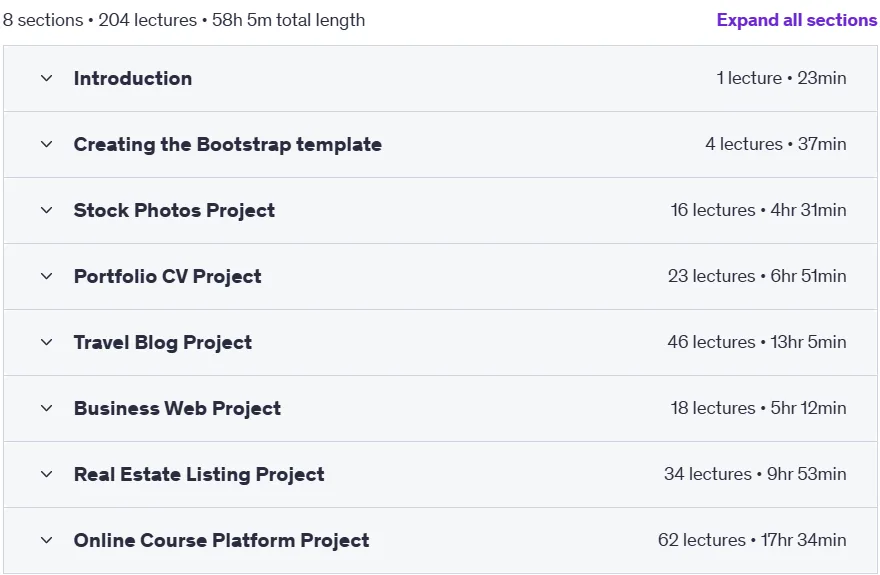Expand Travel Blog Project chevron
Image resolution: width=880 pixels, height=575 pixels.
47,342
